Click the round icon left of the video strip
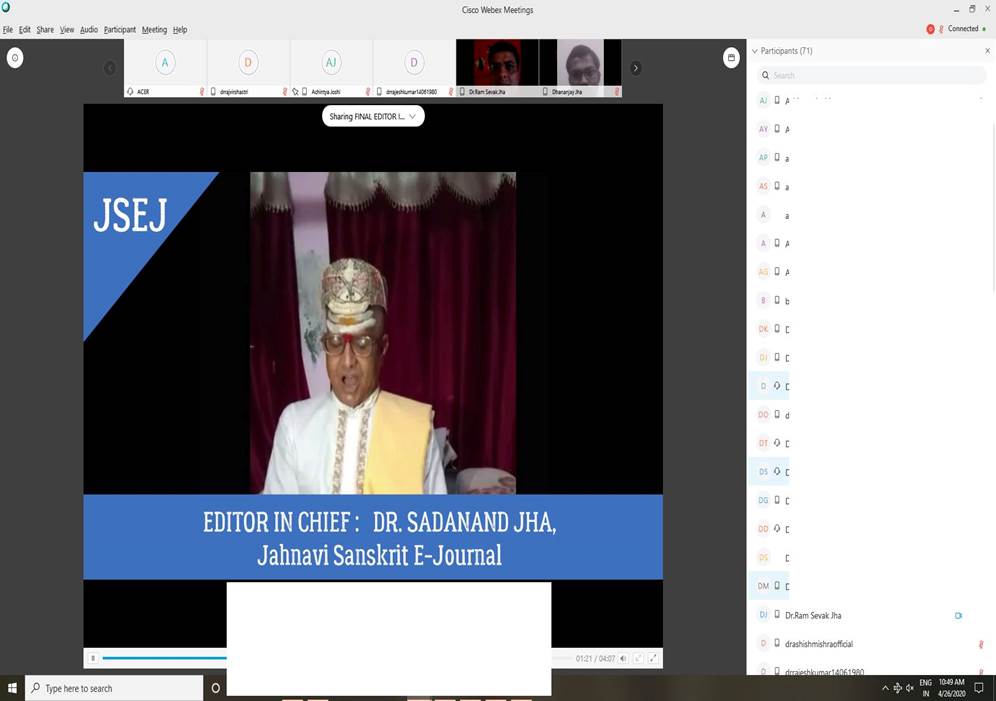The image size is (996, 701). pyautogui.click(x=15, y=58)
